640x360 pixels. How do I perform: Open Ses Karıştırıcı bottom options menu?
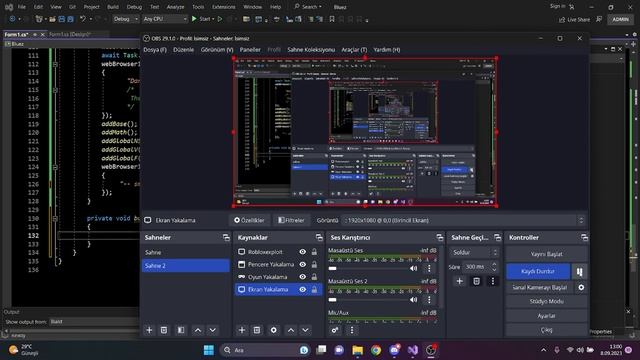pyautogui.click(x=352, y=330)
